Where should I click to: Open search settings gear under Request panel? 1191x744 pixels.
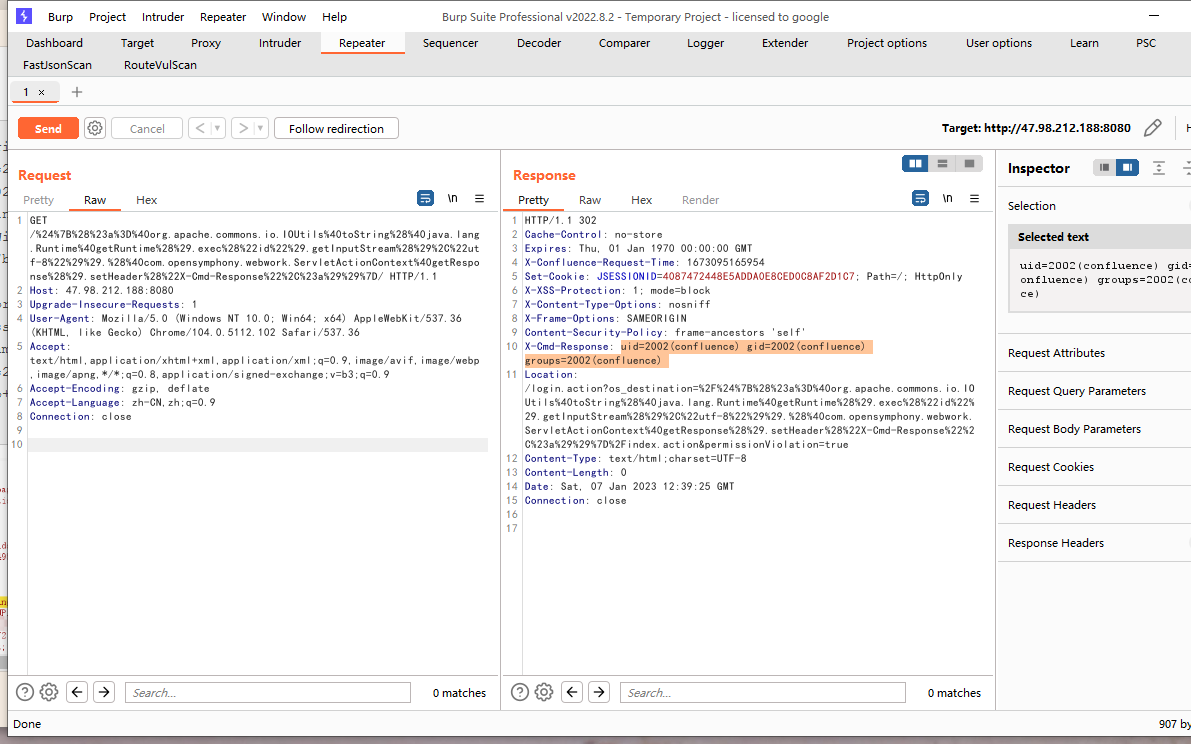49,692
